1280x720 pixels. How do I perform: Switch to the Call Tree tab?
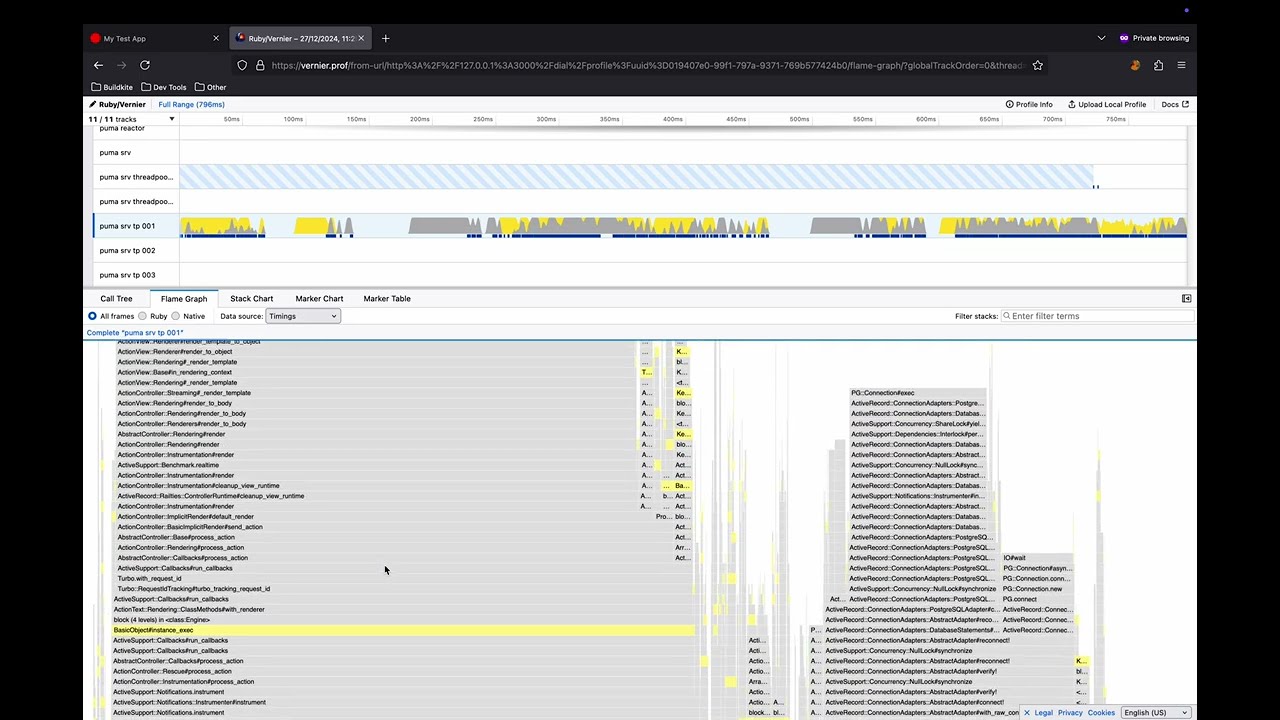[x=116, y=298]
